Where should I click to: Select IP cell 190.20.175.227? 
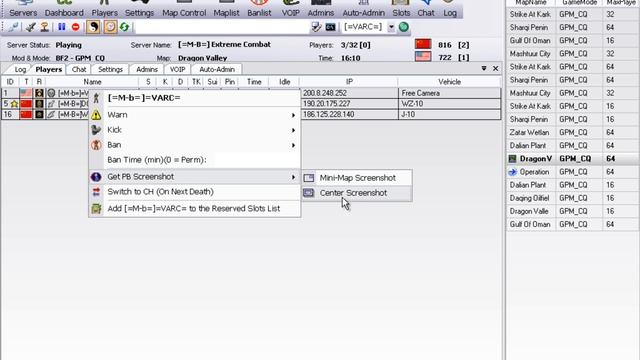pos(349,104)
